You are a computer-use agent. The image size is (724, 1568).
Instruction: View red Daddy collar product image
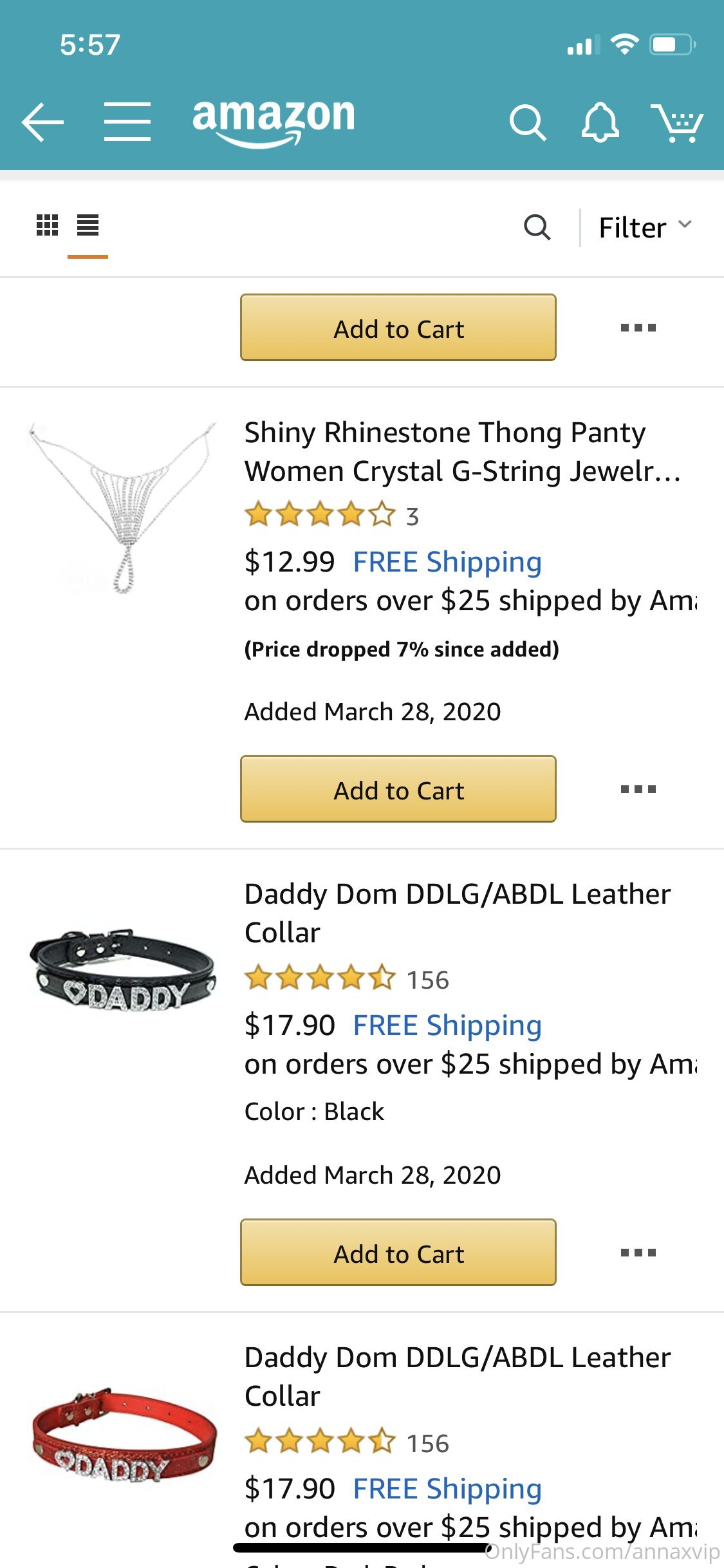coord(124,1433)
